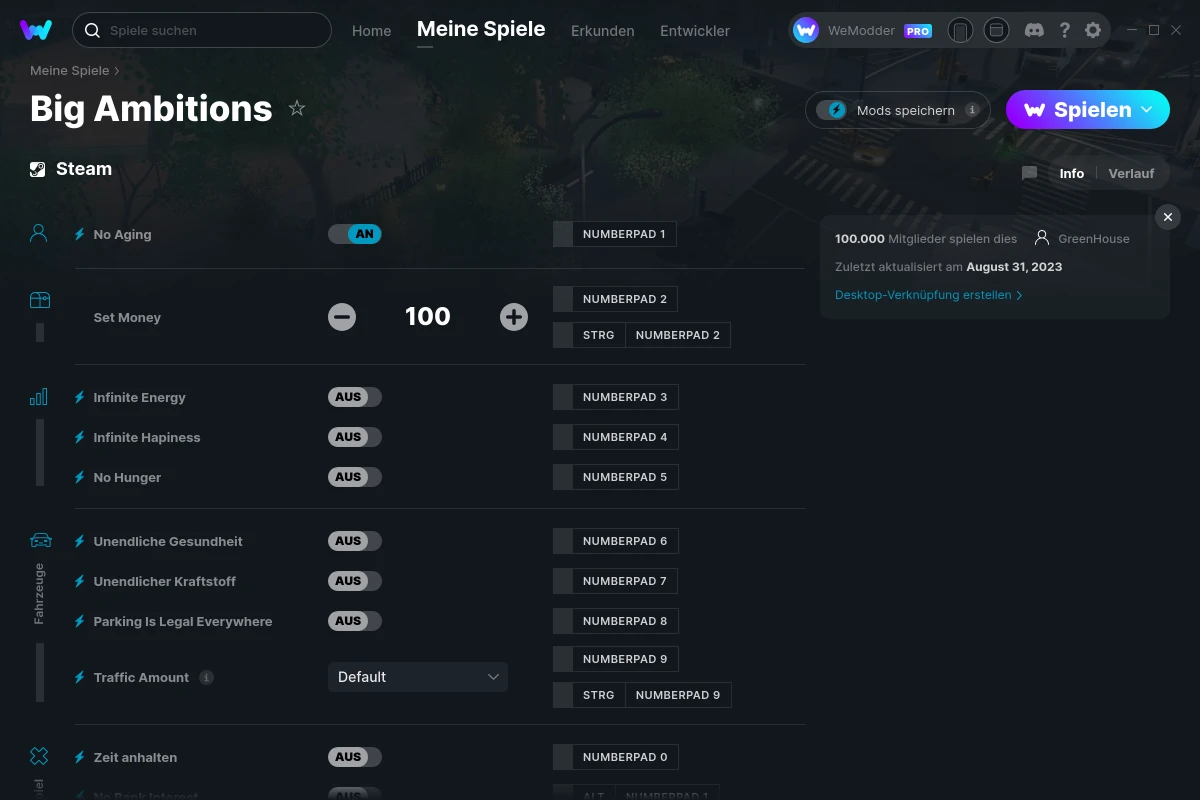Enable the Infinite Hapiness toggle
The height and width of the screenshot is (800, 1200).
pyautogui.click(x=355, y=437)
